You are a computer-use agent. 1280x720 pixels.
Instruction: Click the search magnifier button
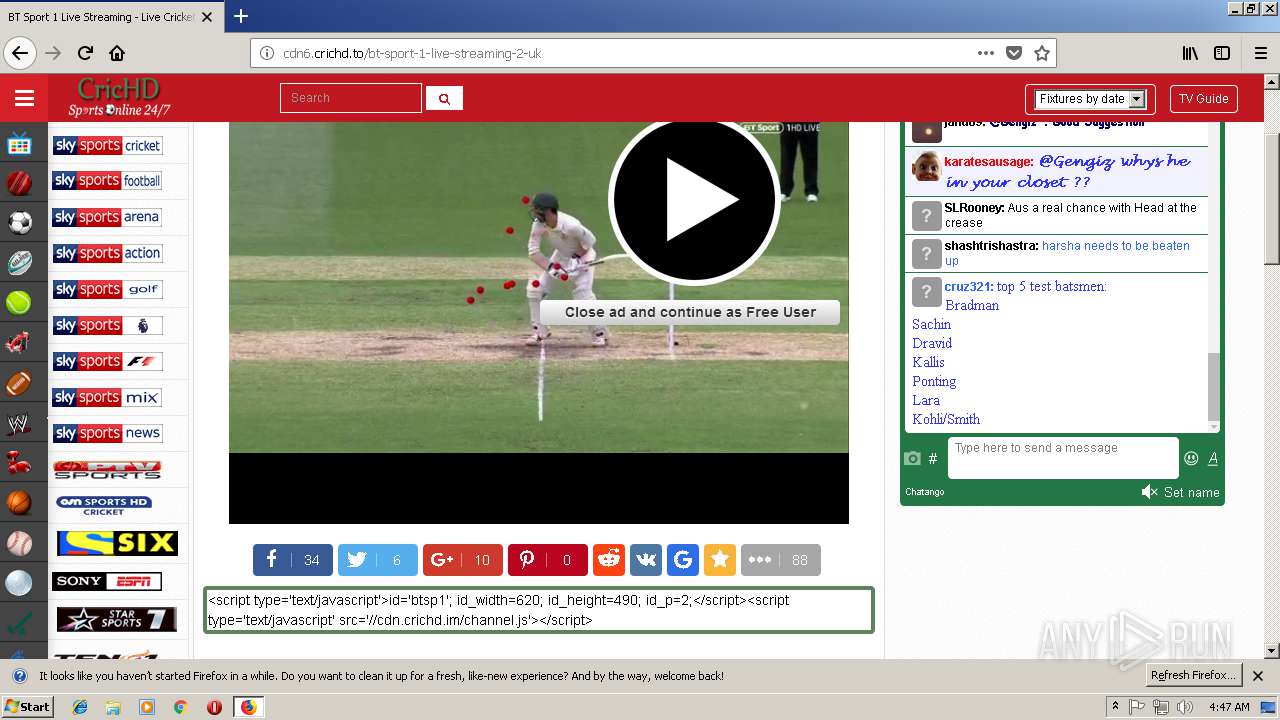[444, 98]
